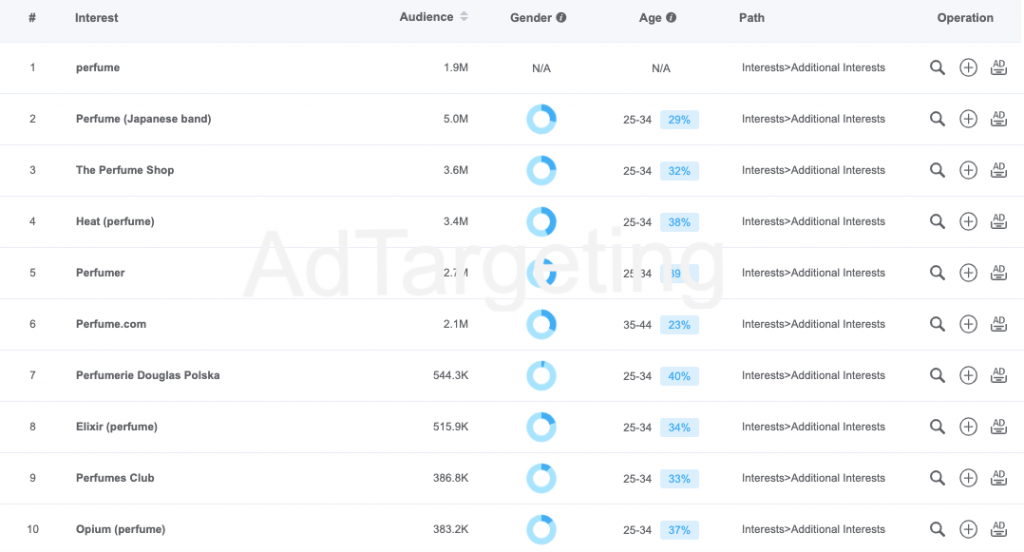Screen dimensions: 1024x552
Task: Select 'Elixir (perfume)' interest name
Action: click(x=116, y=427)
